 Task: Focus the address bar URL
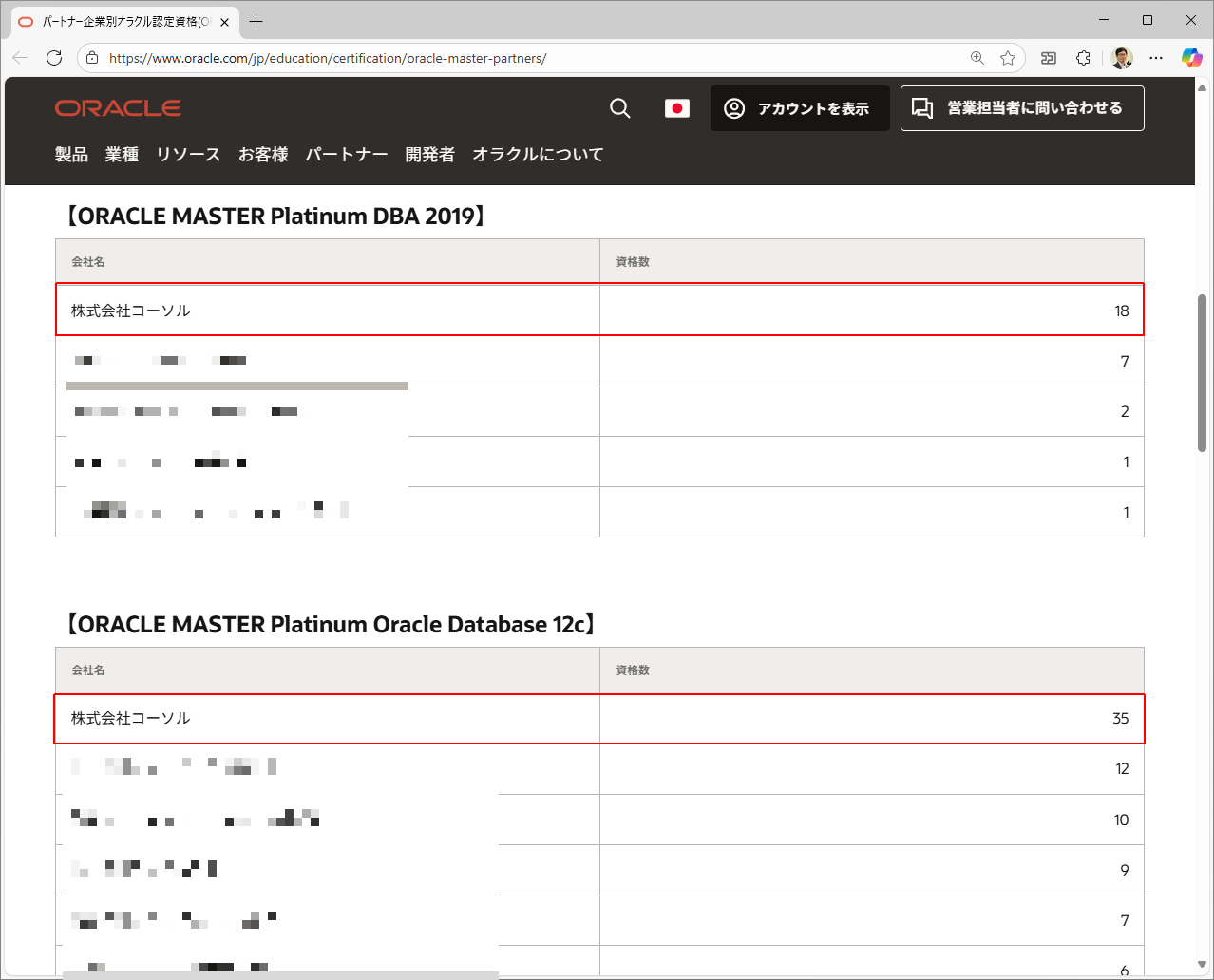(x=328, y=58)
